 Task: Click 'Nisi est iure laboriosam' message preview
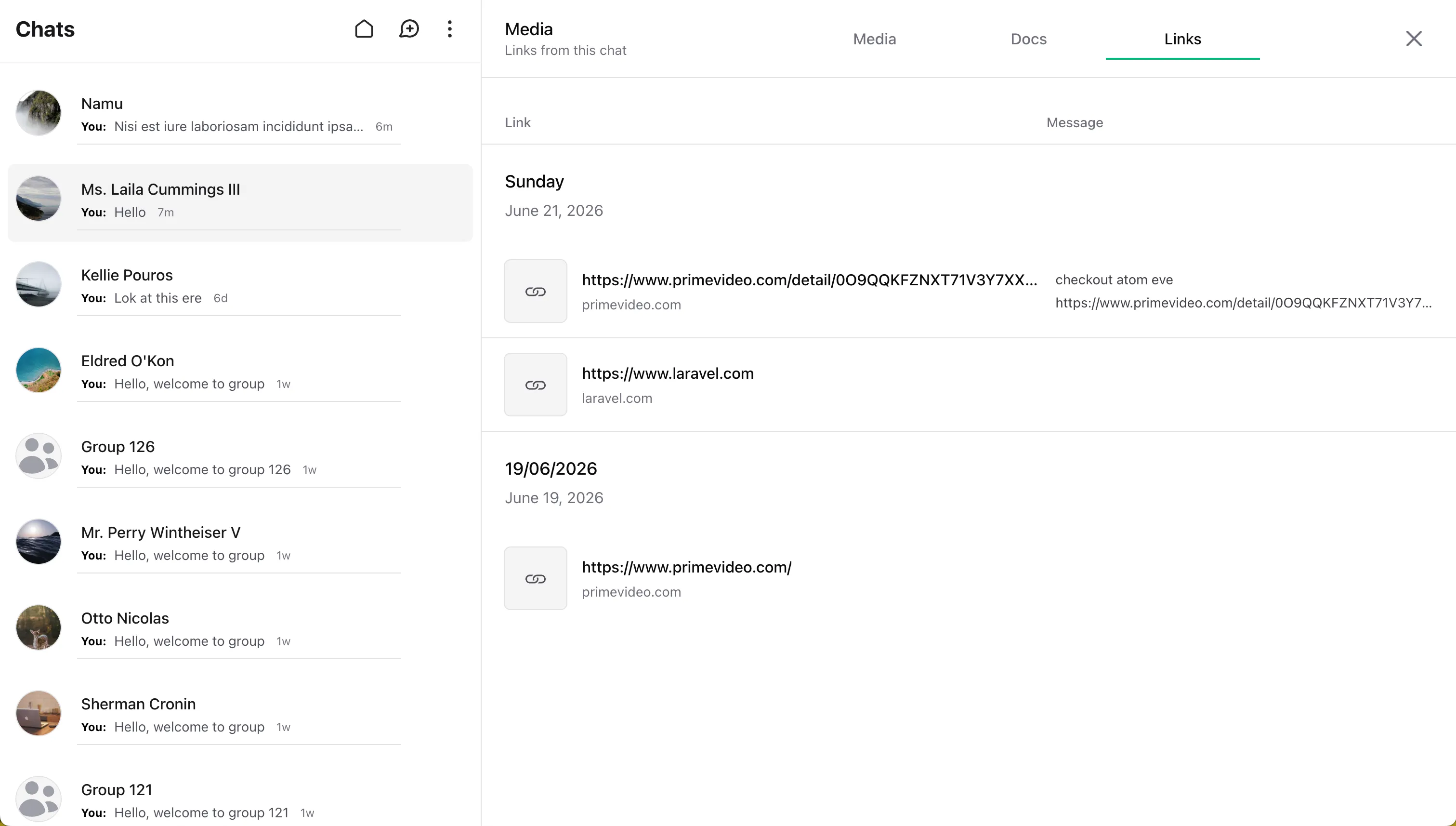click(x=239, y=126)
